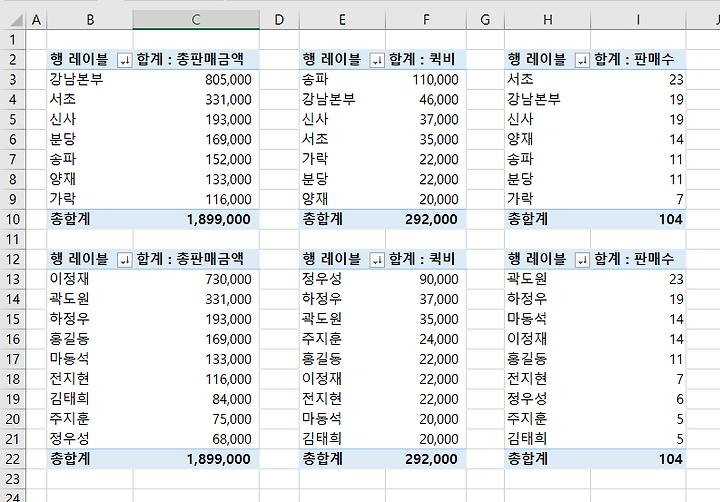Select the total 1,899,000 in row 10
The height and width of the screenshot is (502, 720).
196,219
